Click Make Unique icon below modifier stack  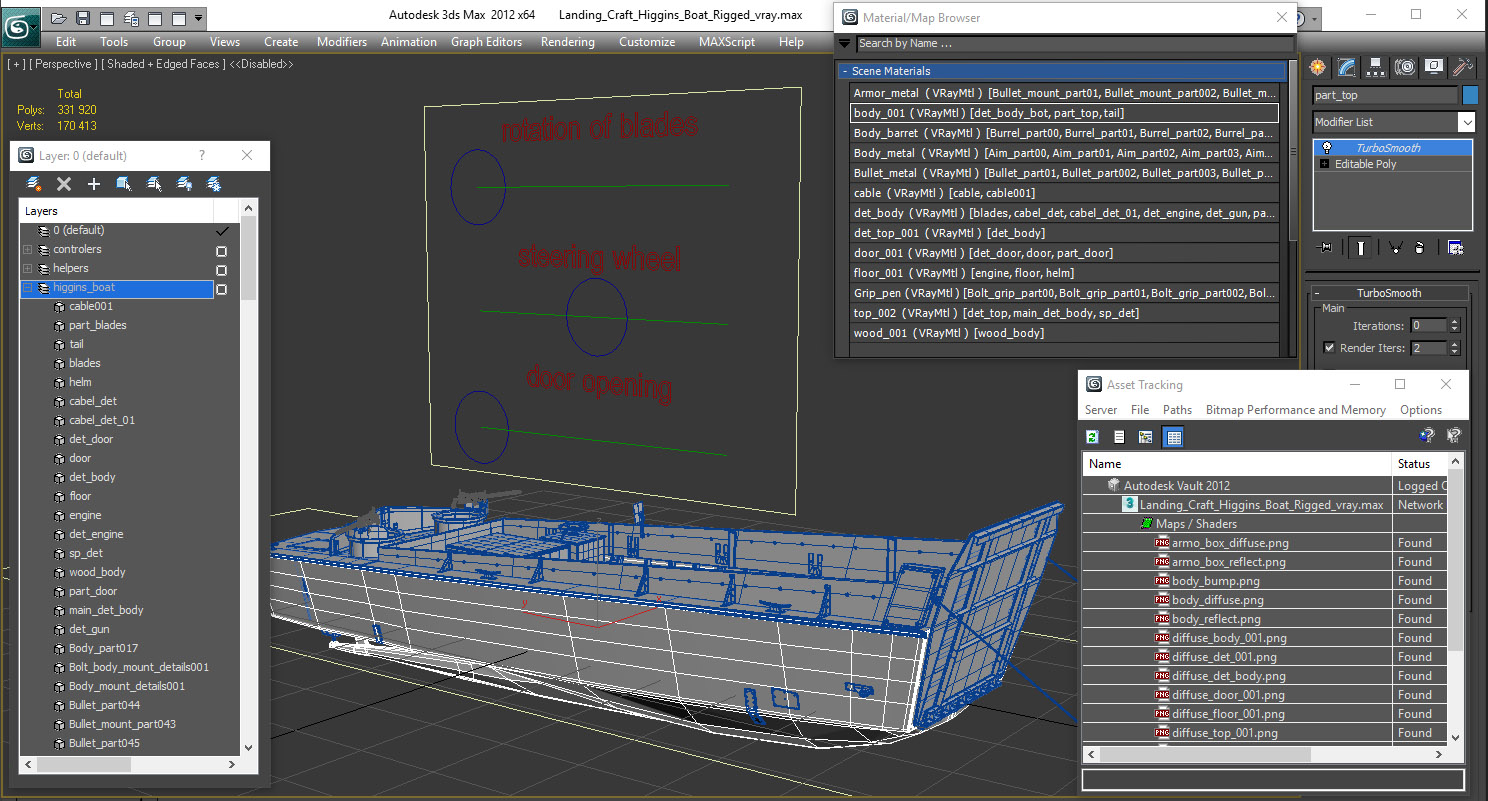pyautogui.click(x=1395, y=248)
